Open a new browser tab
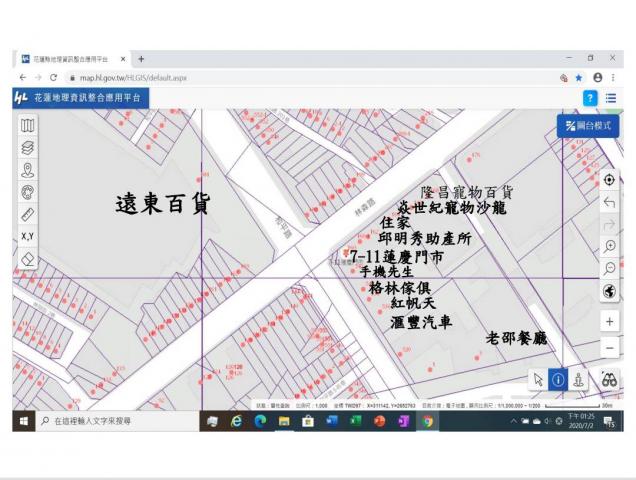The image size is (636, 480). click(x=141, y=59)
